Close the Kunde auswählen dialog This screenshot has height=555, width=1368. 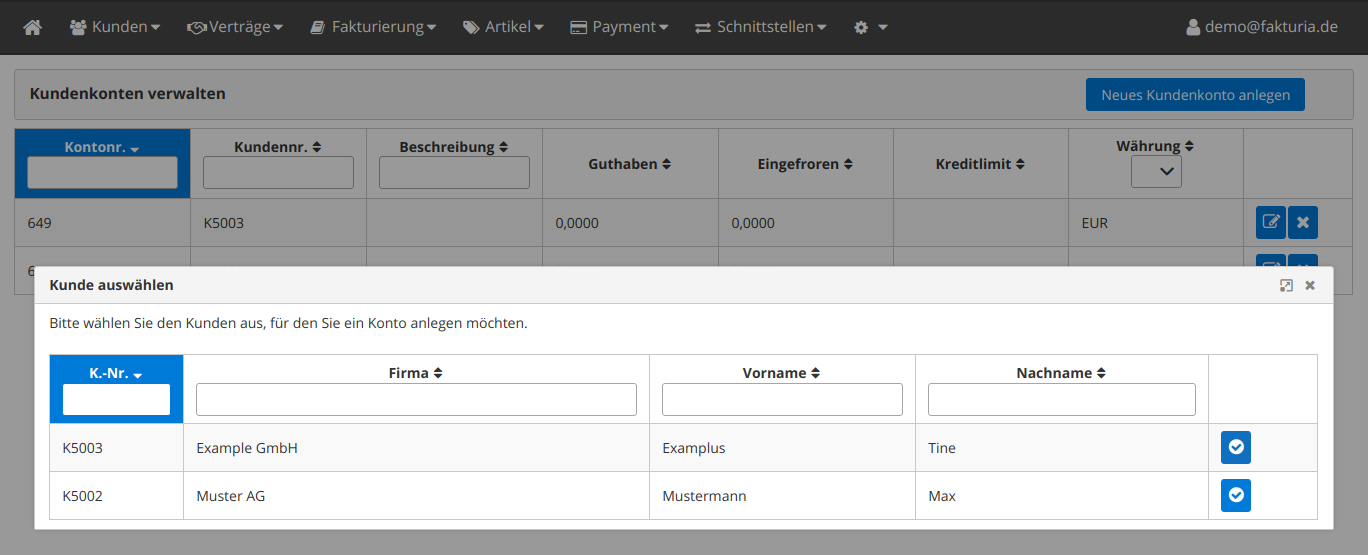tap(1310, 285)
